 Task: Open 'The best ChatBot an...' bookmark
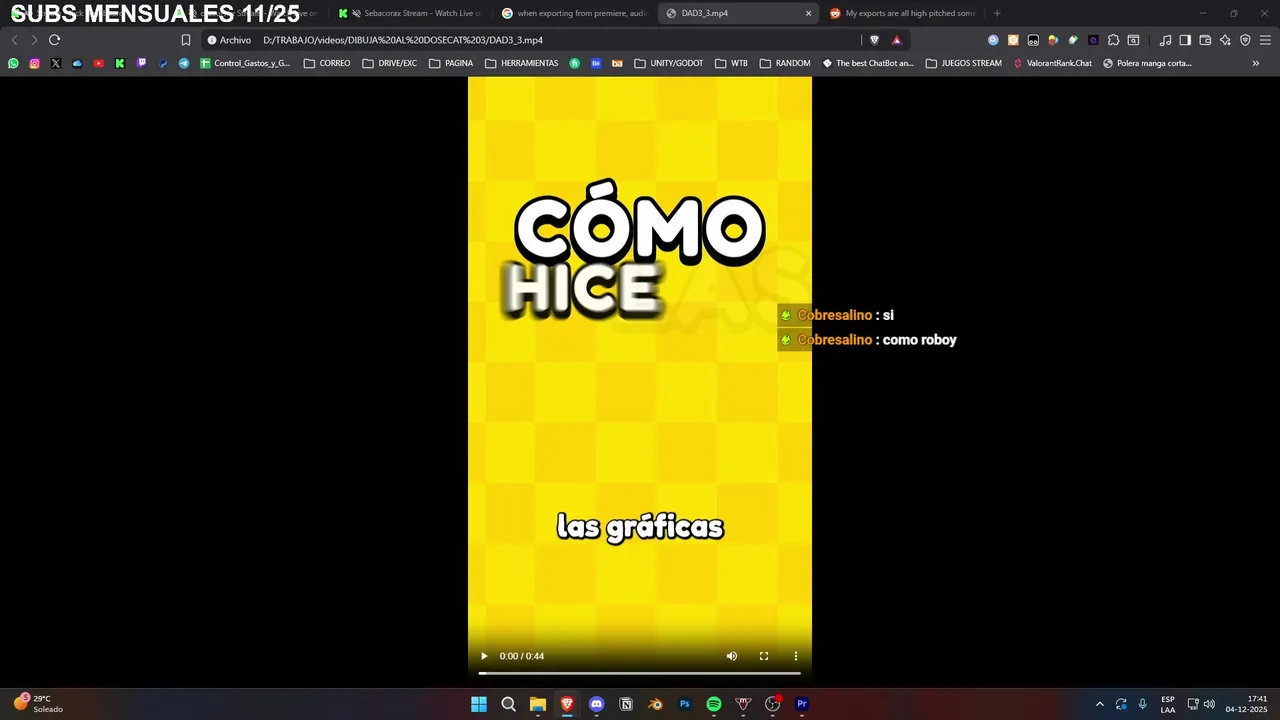click(x=868, y=63)
